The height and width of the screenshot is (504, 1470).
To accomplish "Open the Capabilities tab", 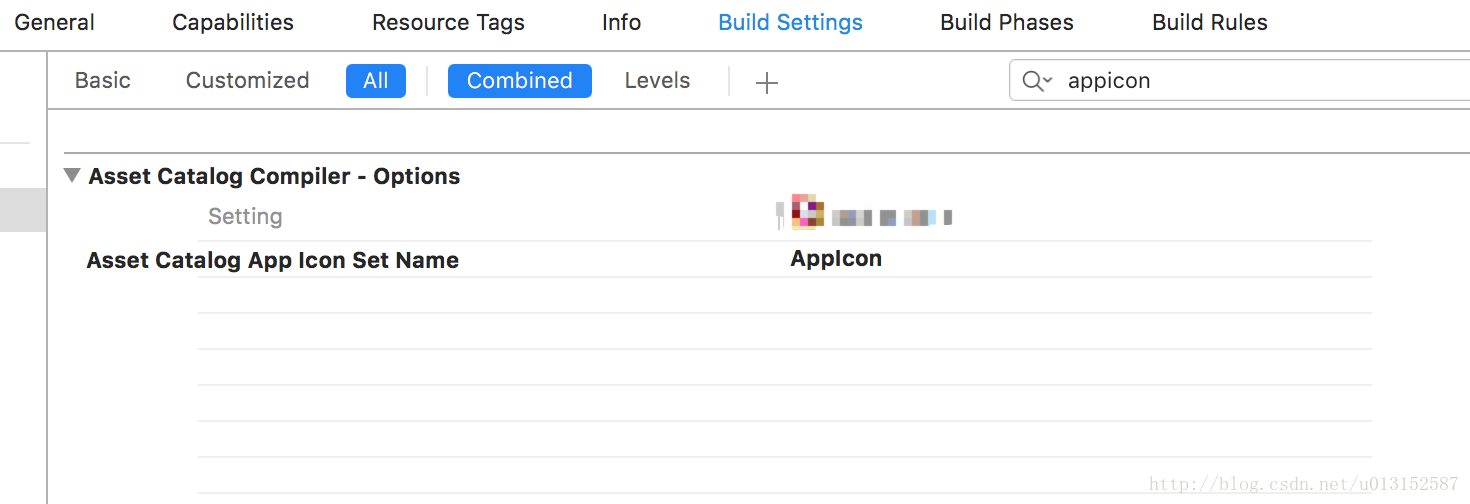I will coord(233,22).
